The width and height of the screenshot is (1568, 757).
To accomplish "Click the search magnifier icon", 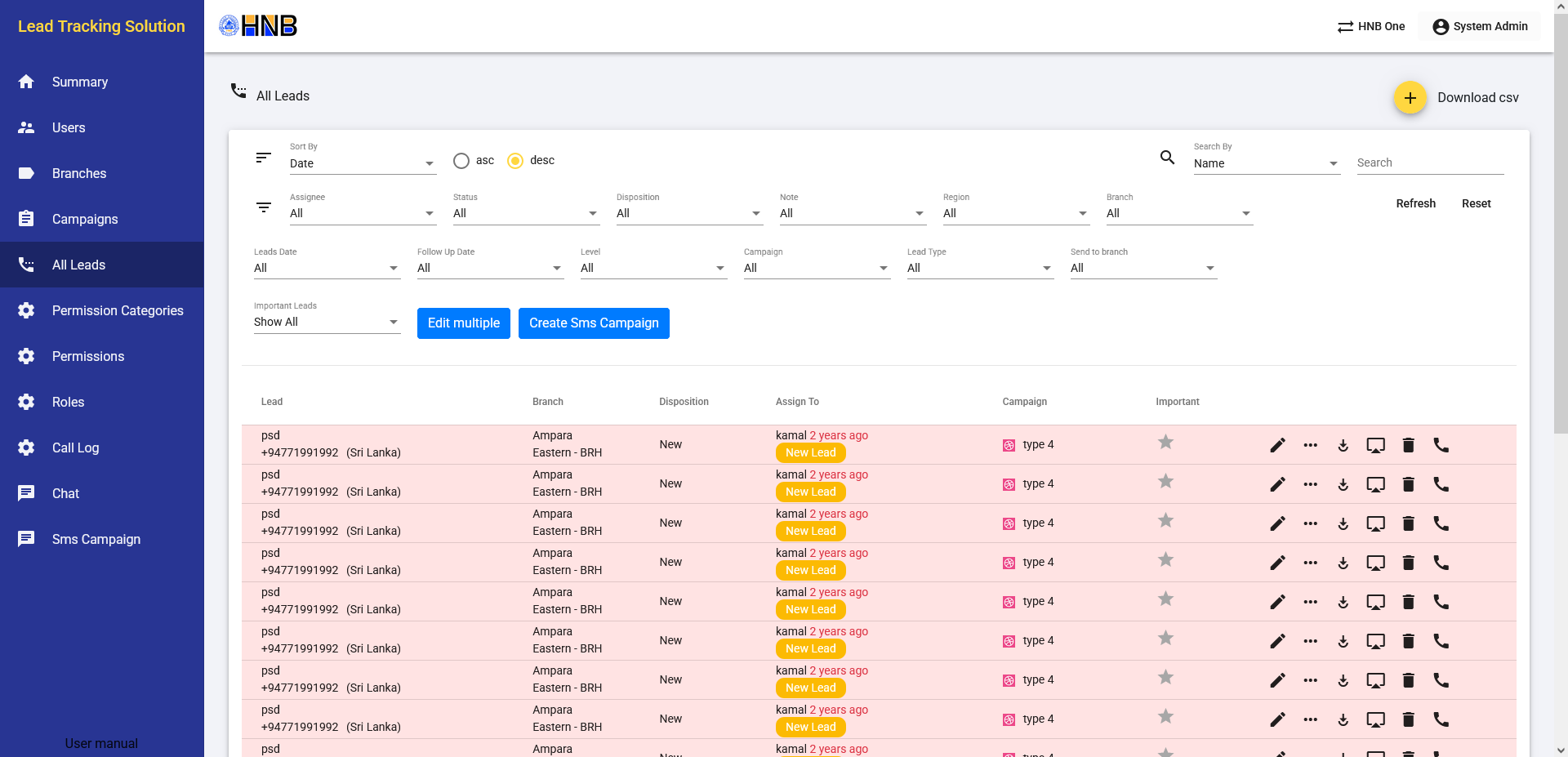I will [x=1168, y=158].
